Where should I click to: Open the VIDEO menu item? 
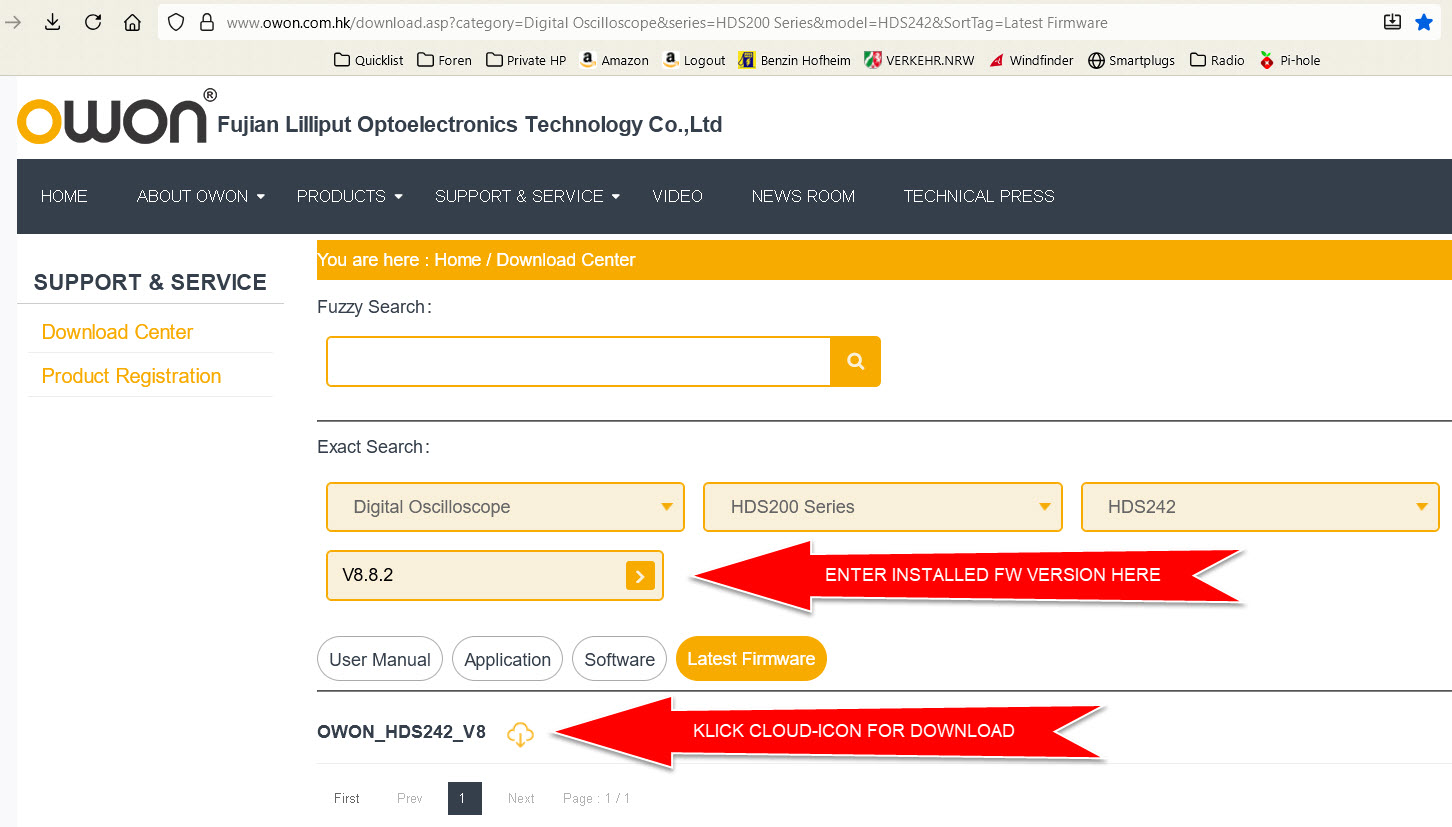tap(677, 196)
